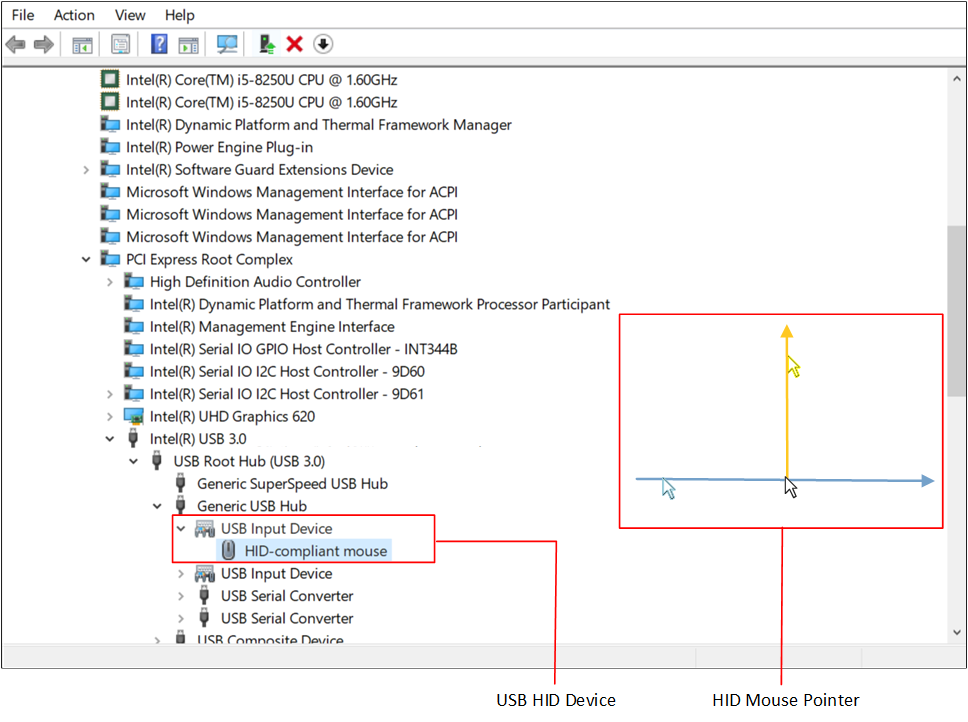Viewport: 968px width, 722px height.
Task: Click the Forward arrow in the toolbar
Action: click(x=43, y=44)
